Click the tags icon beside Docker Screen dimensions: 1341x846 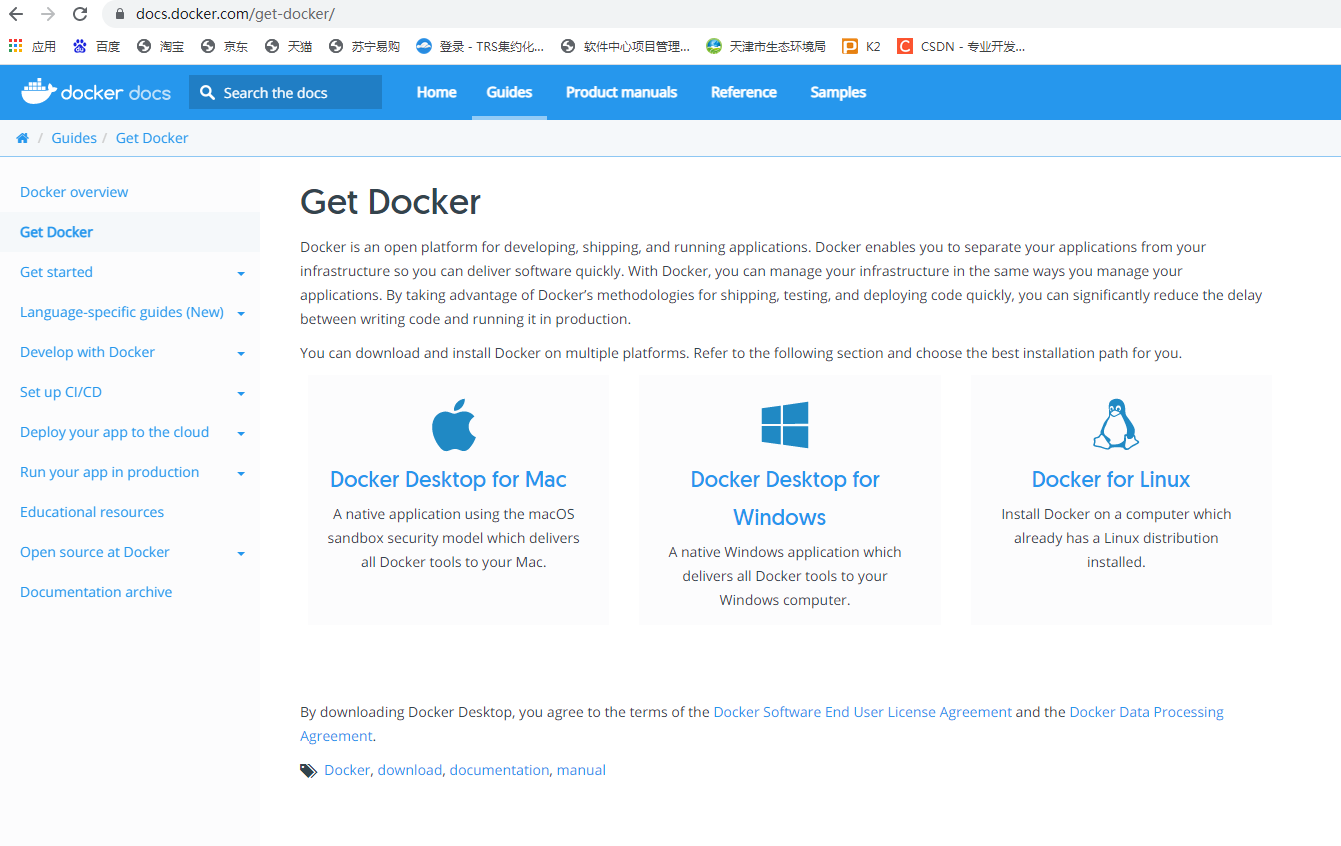[309, 771]
